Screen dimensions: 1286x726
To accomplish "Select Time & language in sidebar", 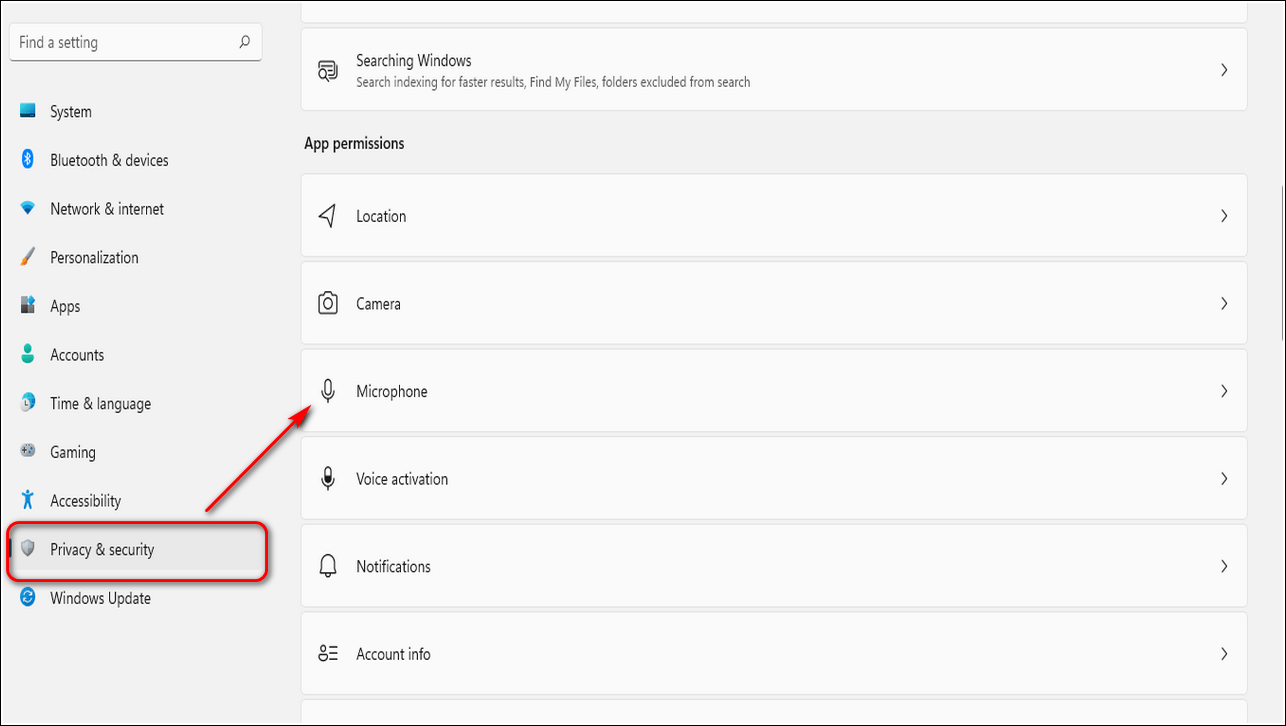I will [100, 404].
